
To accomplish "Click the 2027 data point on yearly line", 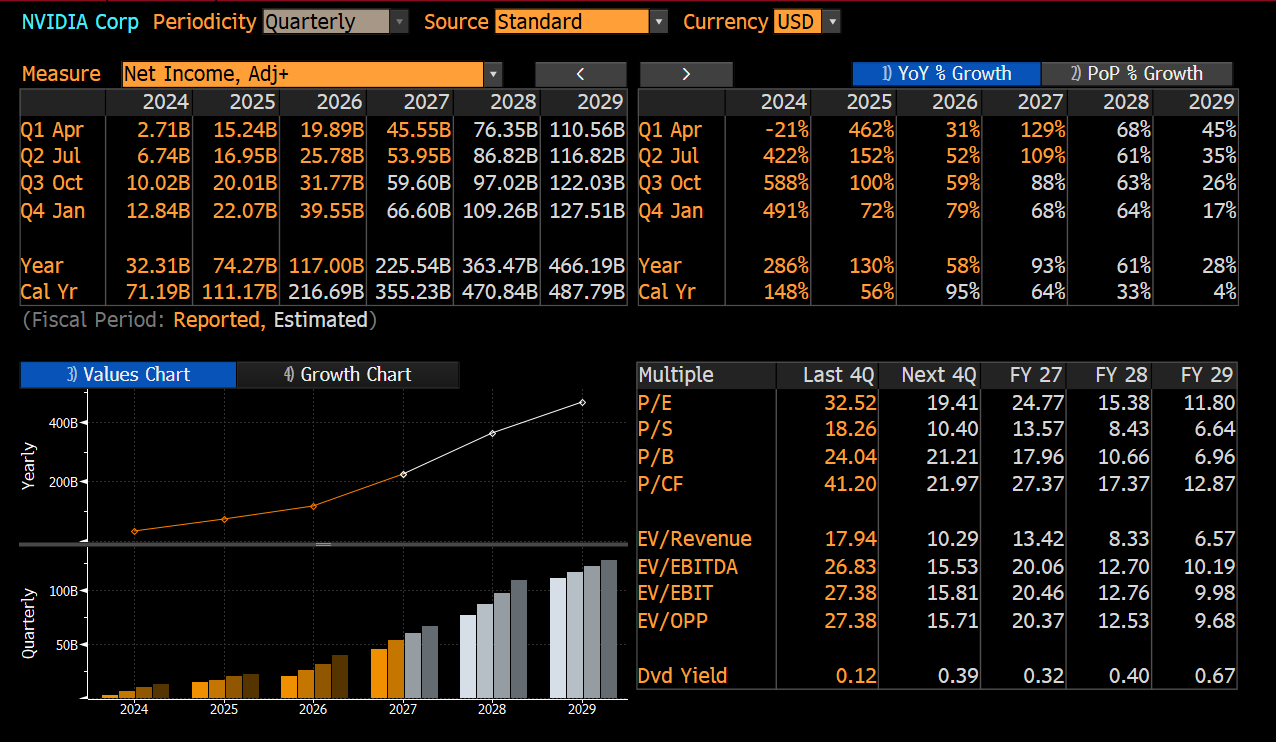I will (x=404, y=474).
